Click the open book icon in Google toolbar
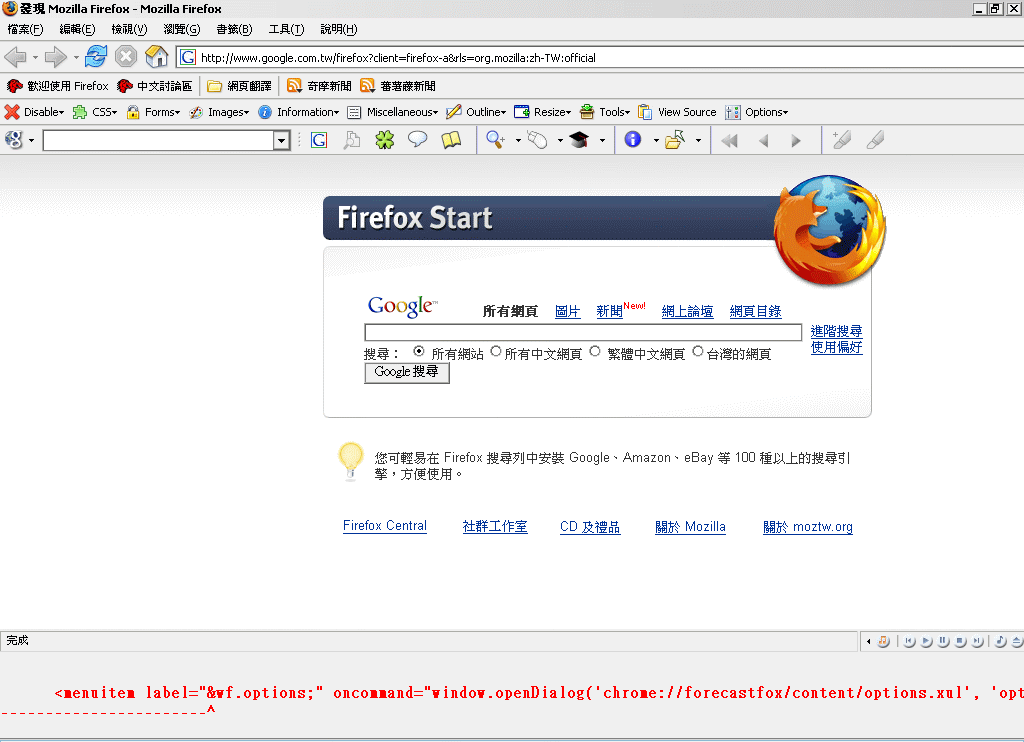 click(x=451, y=141)
